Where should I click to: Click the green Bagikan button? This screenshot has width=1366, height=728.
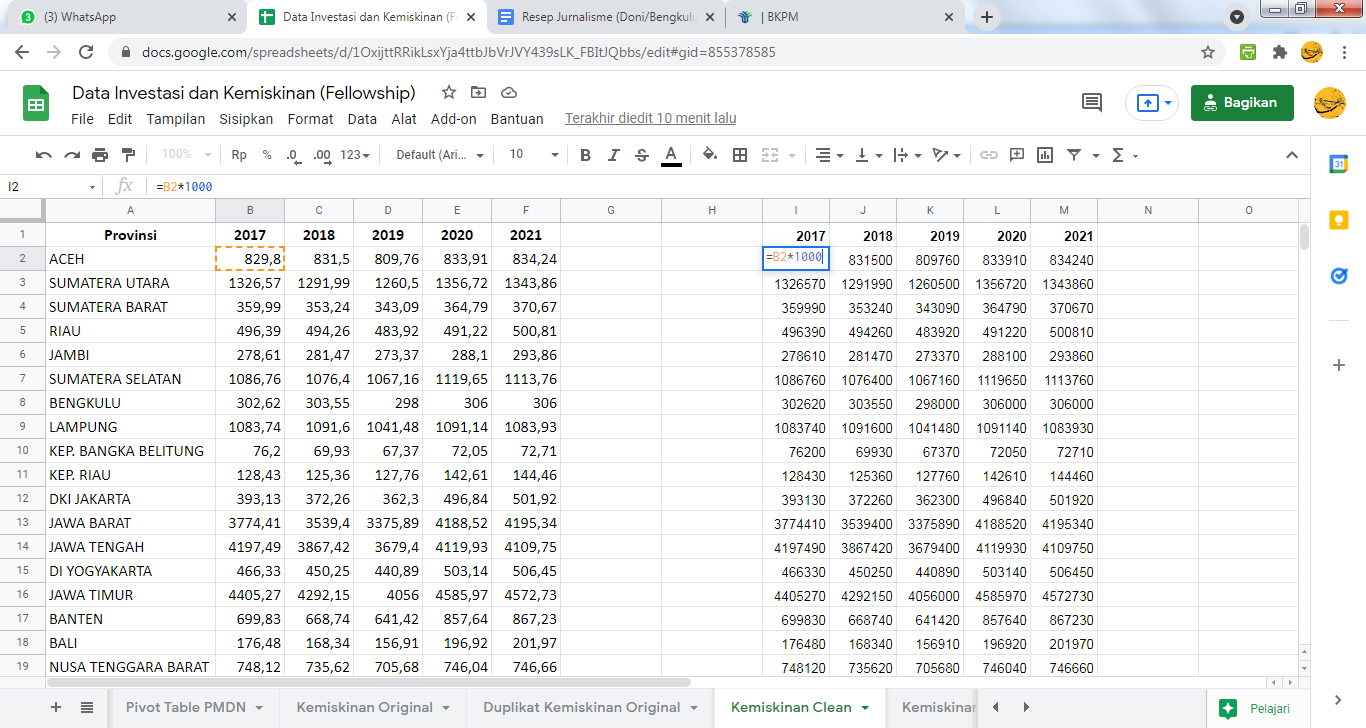pyautogui.click(x=1241, y=102)
